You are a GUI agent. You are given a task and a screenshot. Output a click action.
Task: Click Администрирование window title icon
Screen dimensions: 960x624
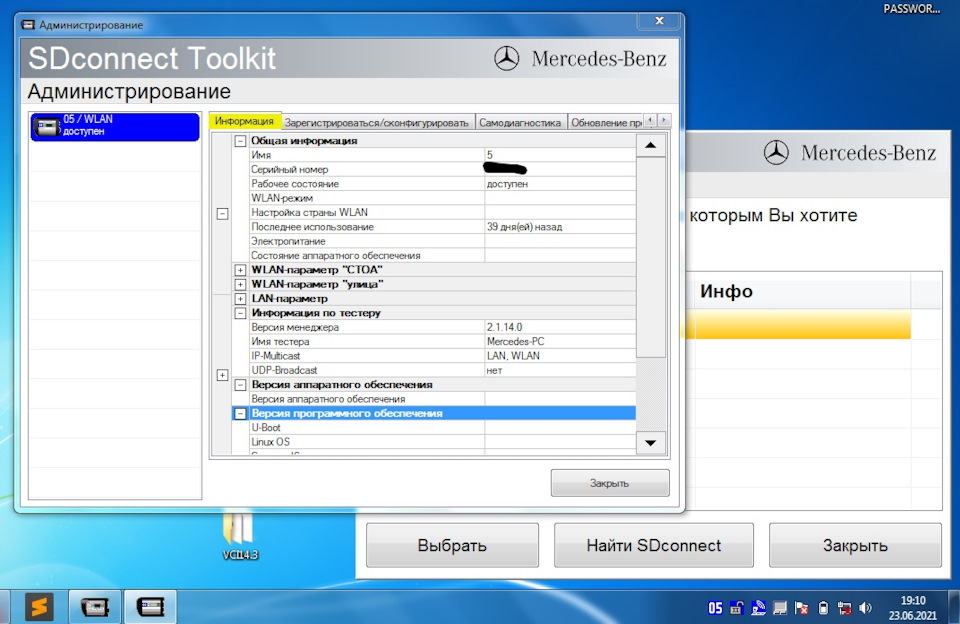coord(28,25)
